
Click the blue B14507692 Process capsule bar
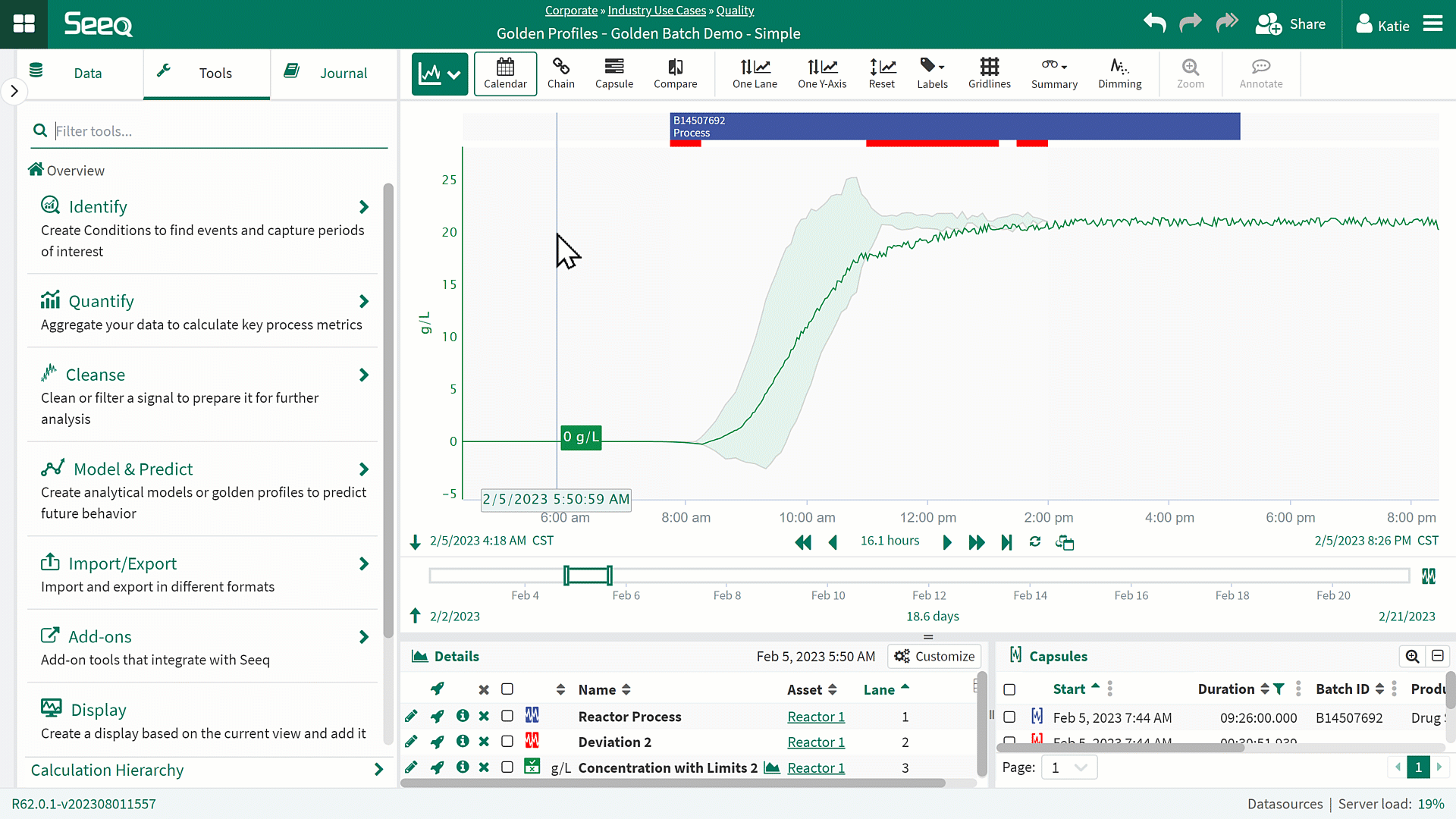(x=955, y=126)
